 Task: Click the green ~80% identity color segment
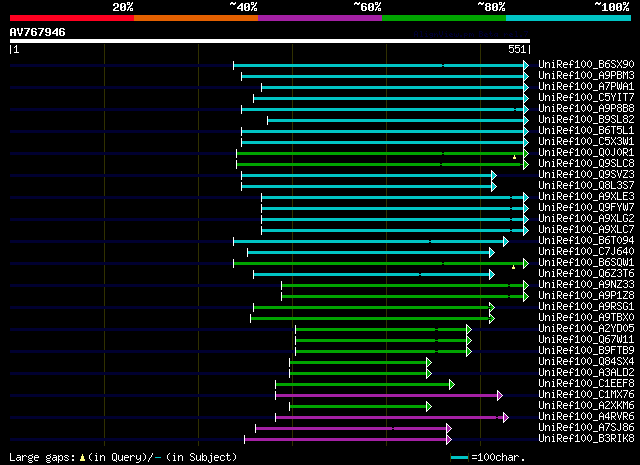[x=444, y=18]
